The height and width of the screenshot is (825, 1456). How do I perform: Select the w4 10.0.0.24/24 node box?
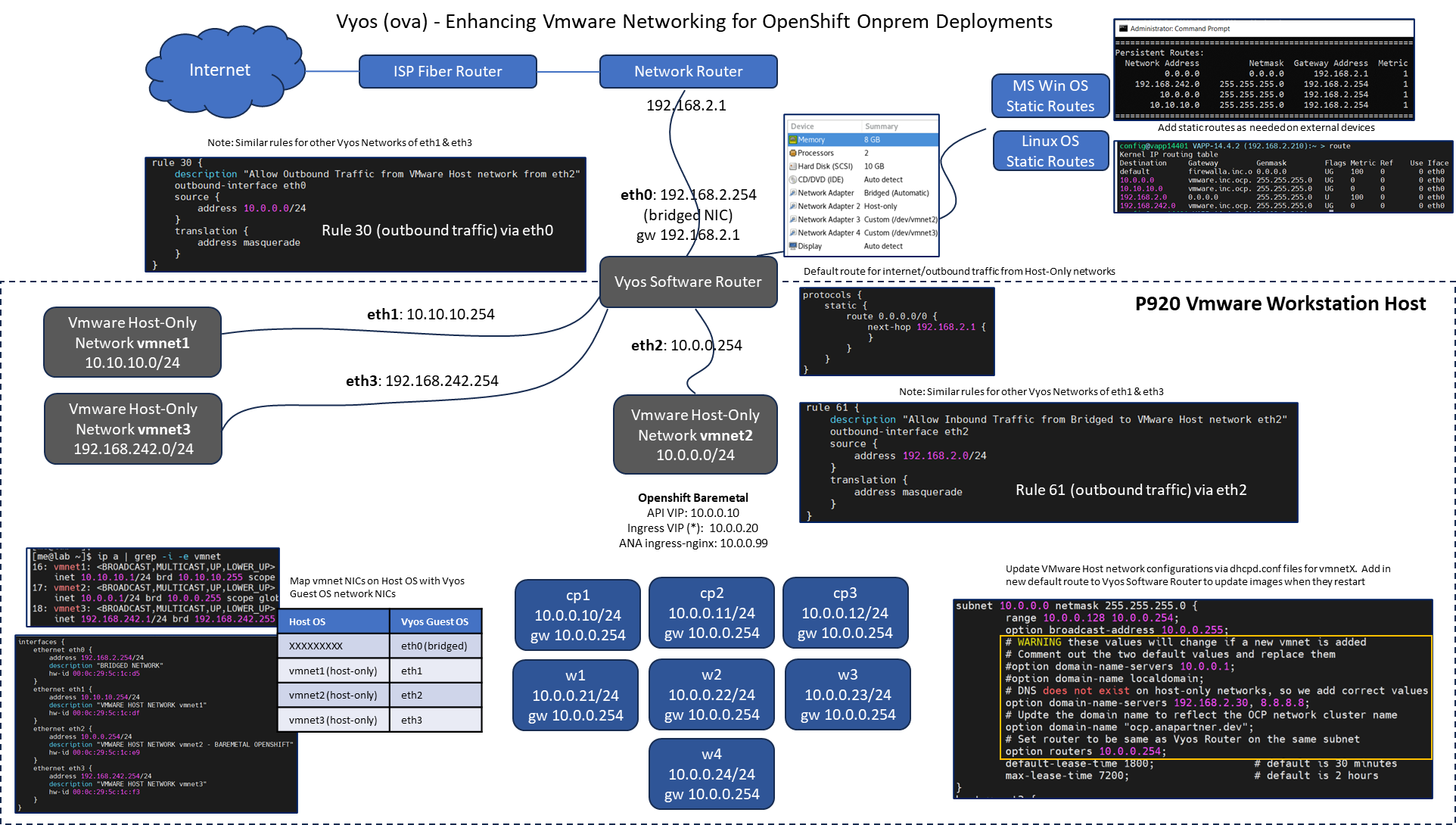[x=711, y=774]
